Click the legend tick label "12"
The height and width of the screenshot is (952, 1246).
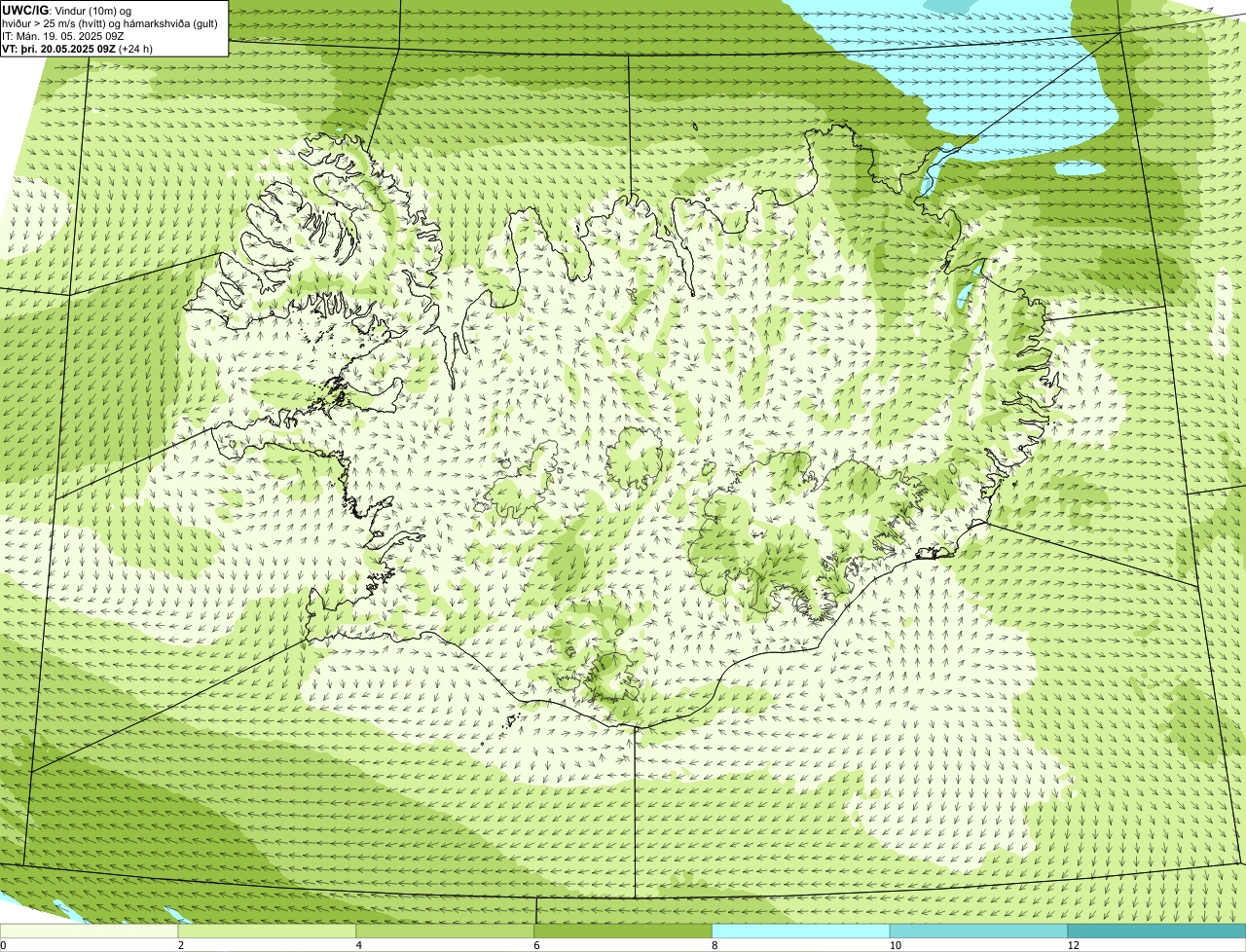1072,945
